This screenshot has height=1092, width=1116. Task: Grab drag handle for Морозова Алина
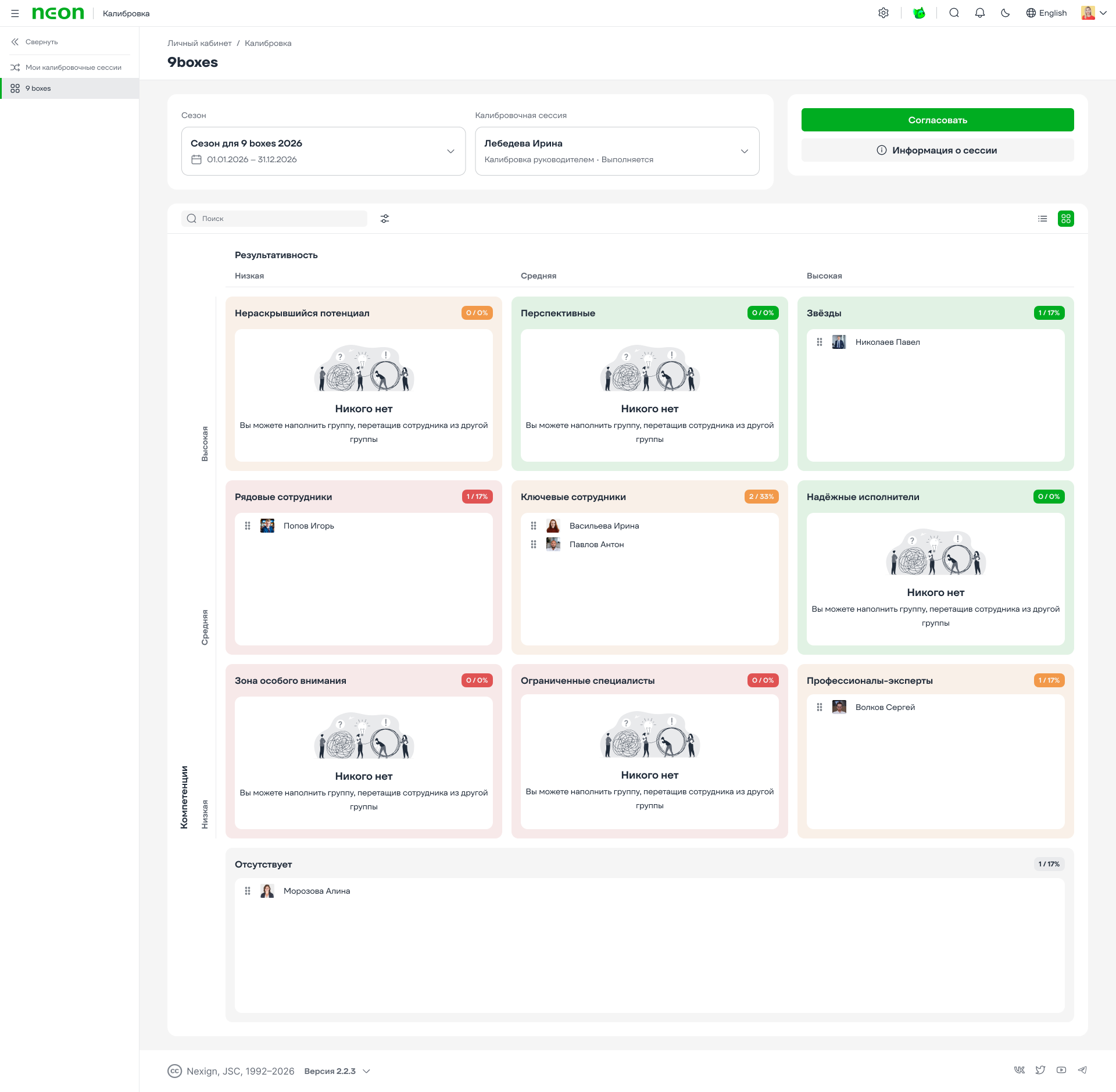click(248, 891)
